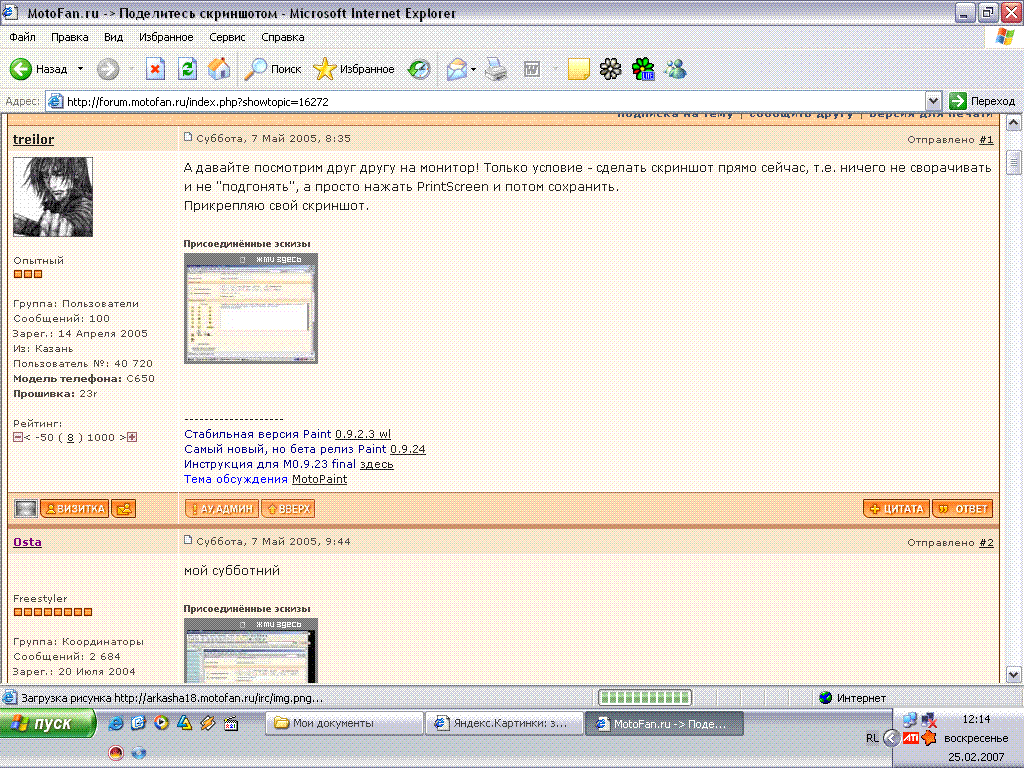
Task: Open the yellow note icon
Action: click(x=579, y=69)
